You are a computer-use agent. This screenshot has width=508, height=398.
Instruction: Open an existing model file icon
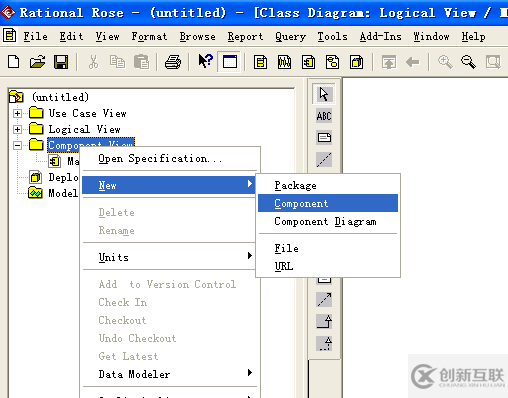coord(37,62)
